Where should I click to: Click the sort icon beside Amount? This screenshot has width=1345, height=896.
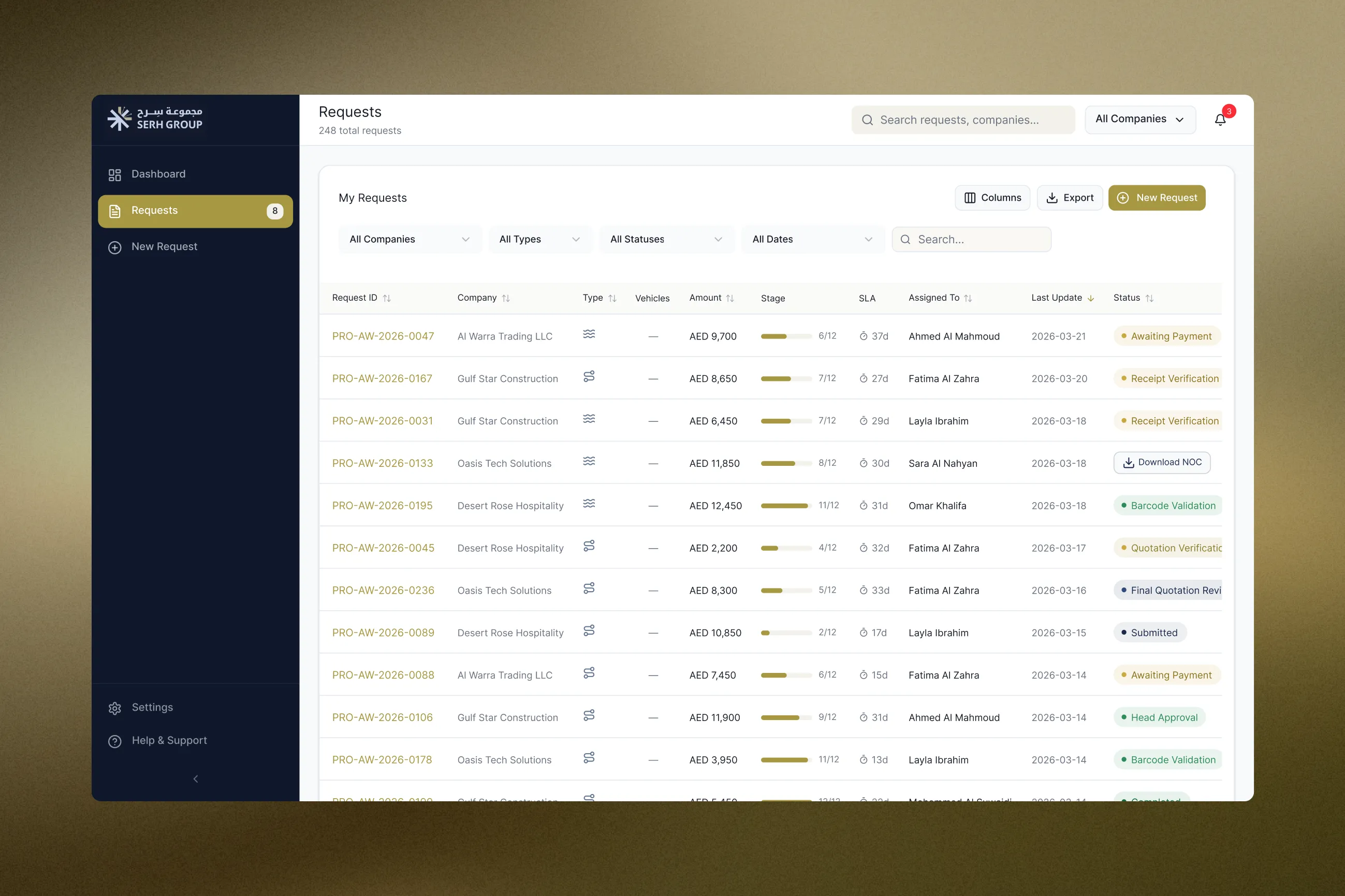730,298
